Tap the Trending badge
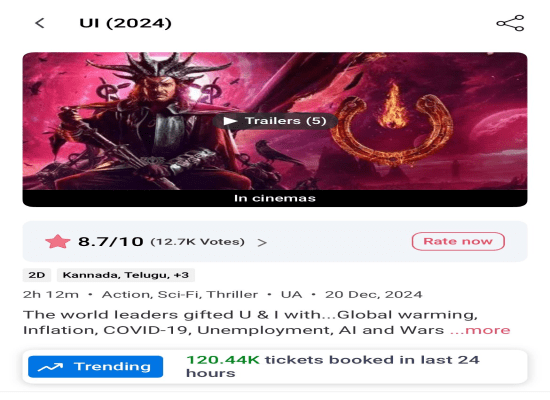 (x=95, y=367)
